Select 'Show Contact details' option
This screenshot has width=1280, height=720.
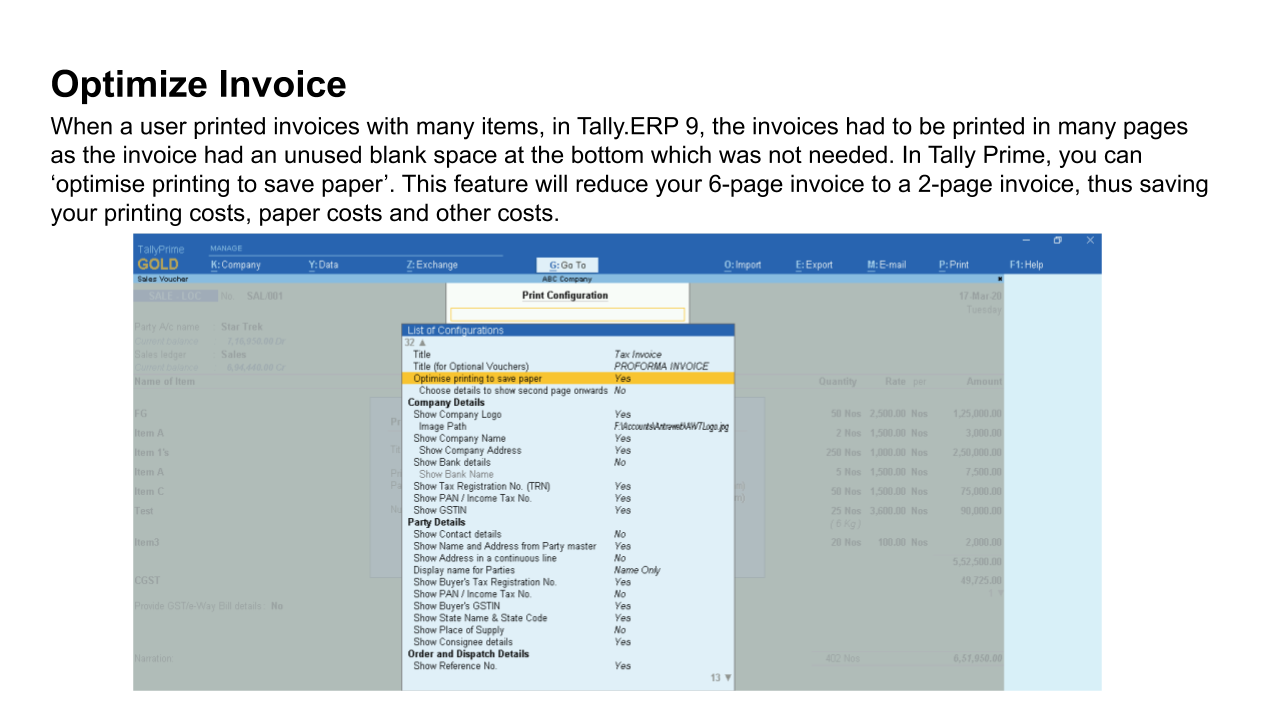[x=568, y=535]
